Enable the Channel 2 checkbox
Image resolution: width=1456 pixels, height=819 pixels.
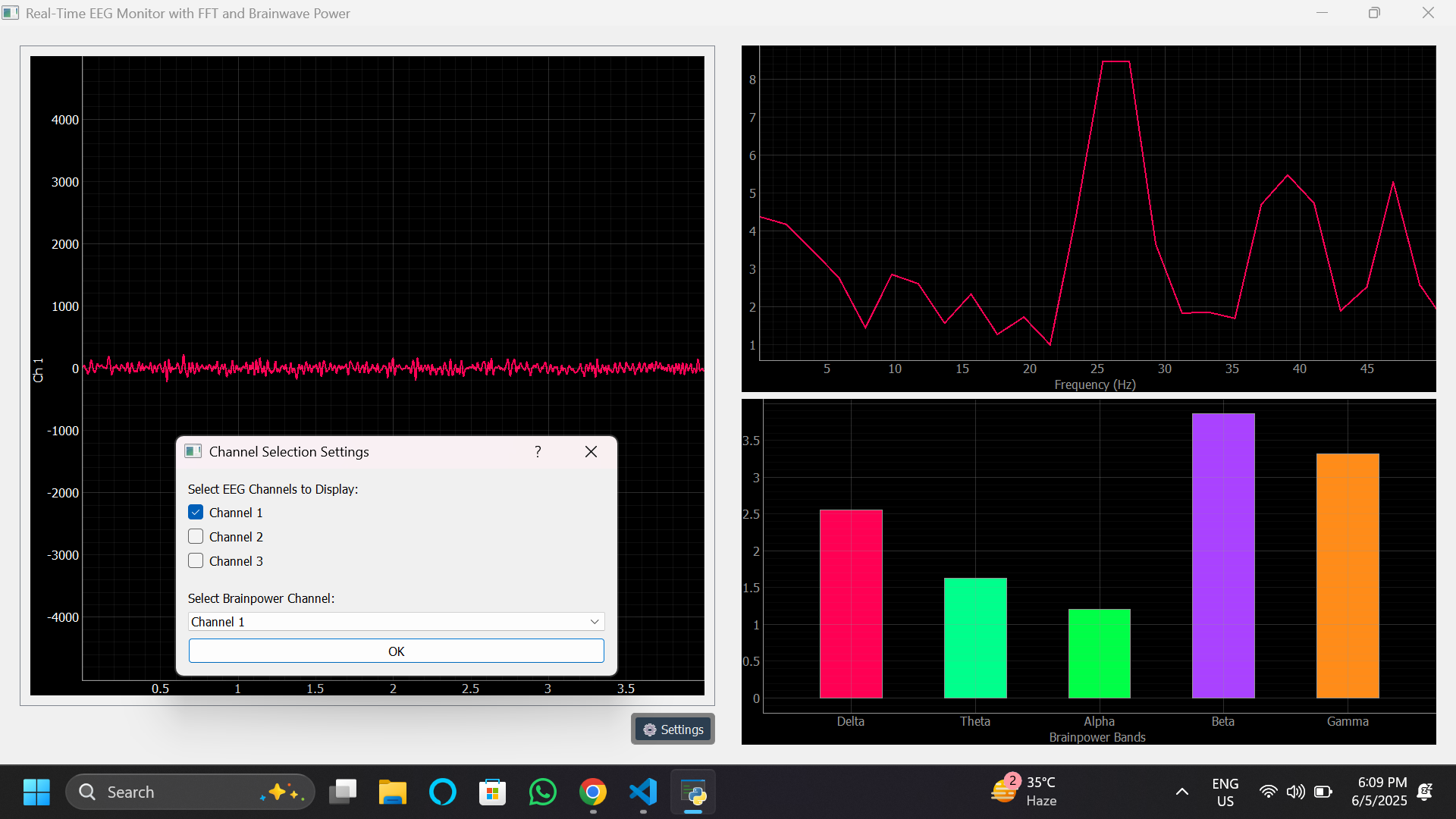coord(196,537)
